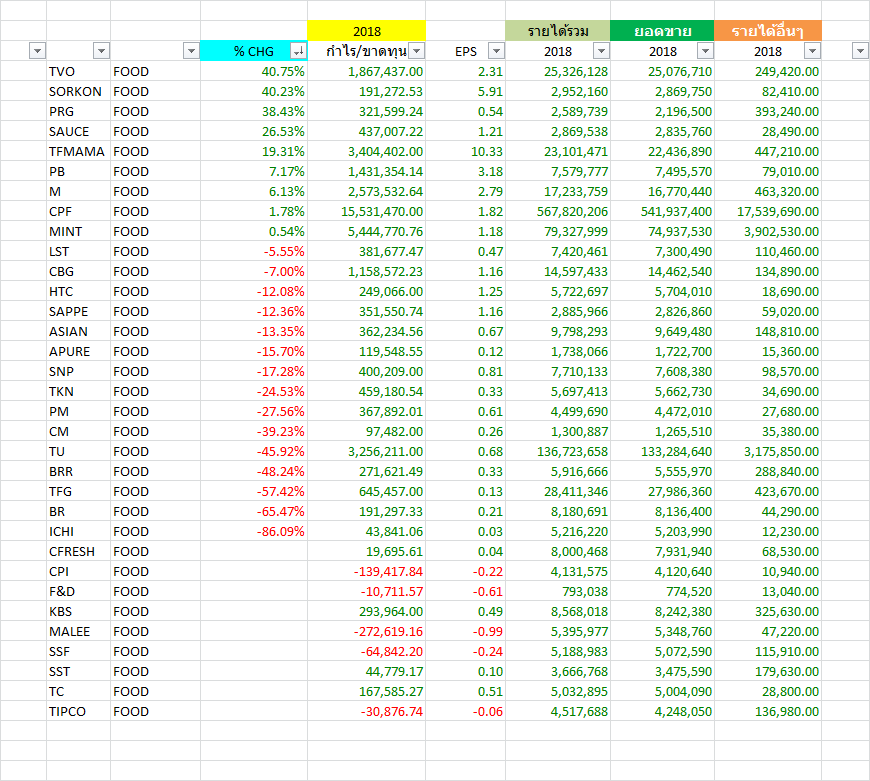Select sales value 25,076,710
Image resolution: width=870 pixels, height=781 pixels.
662,72
